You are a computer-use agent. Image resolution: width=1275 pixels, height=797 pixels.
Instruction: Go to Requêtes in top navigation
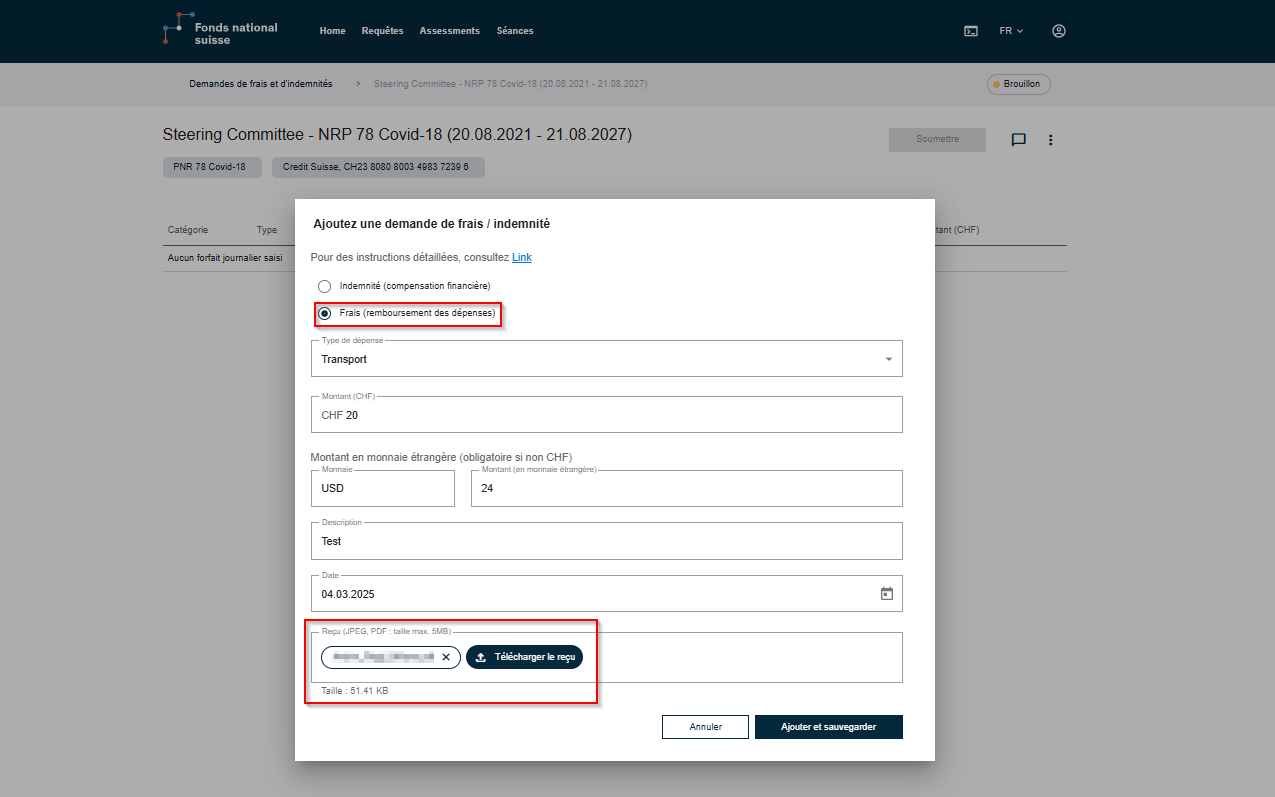(382, 31)
